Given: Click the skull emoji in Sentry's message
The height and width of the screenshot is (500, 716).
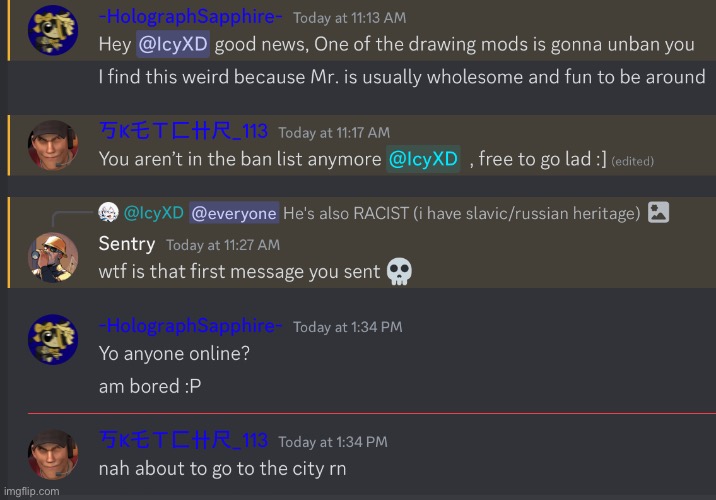Looking at the screenshot, I should [399, 272].
